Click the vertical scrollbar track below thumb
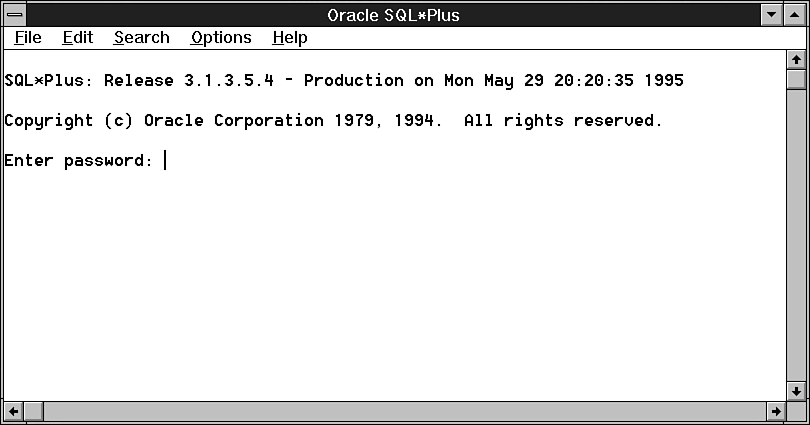The width and height of the screenshot is (810, 425). point(796,235)
